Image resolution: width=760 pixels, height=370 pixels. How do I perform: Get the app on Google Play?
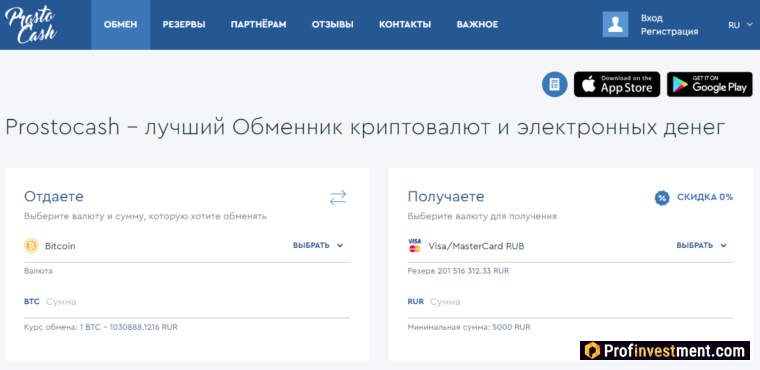click(x=710, y=84)
